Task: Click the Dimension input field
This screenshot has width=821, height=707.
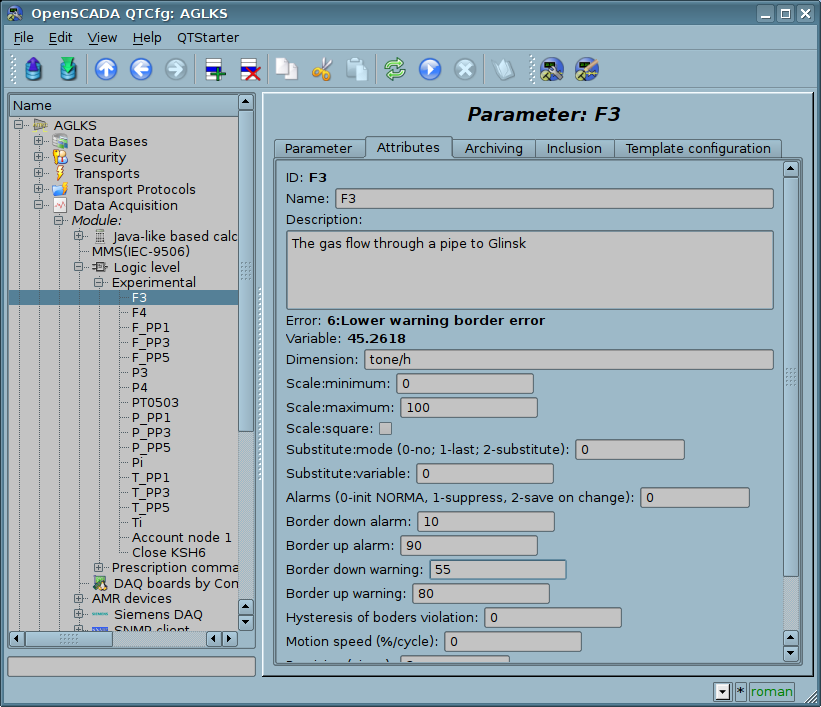Action: (569, 360)
